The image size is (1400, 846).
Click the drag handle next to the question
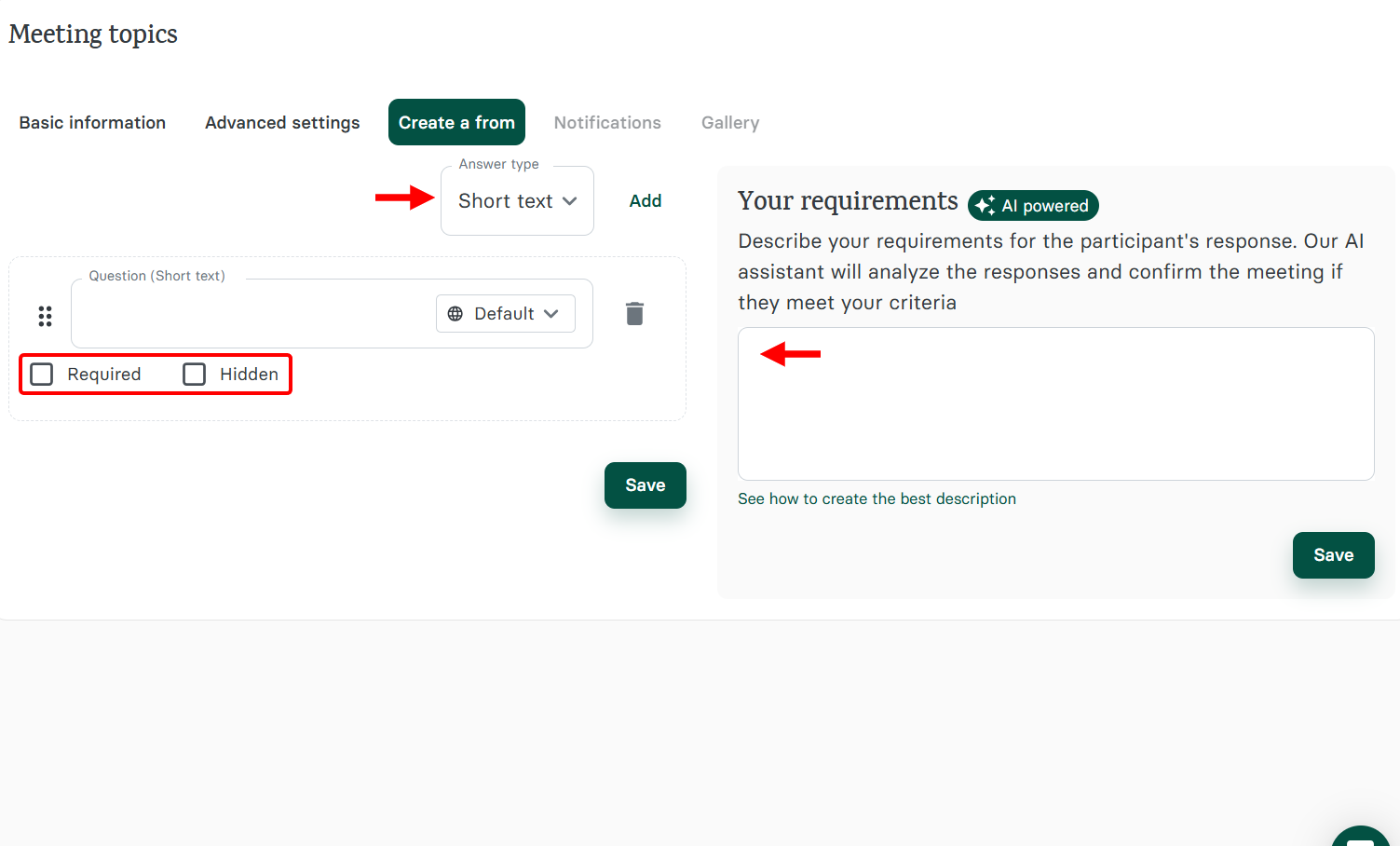(45, 316)
